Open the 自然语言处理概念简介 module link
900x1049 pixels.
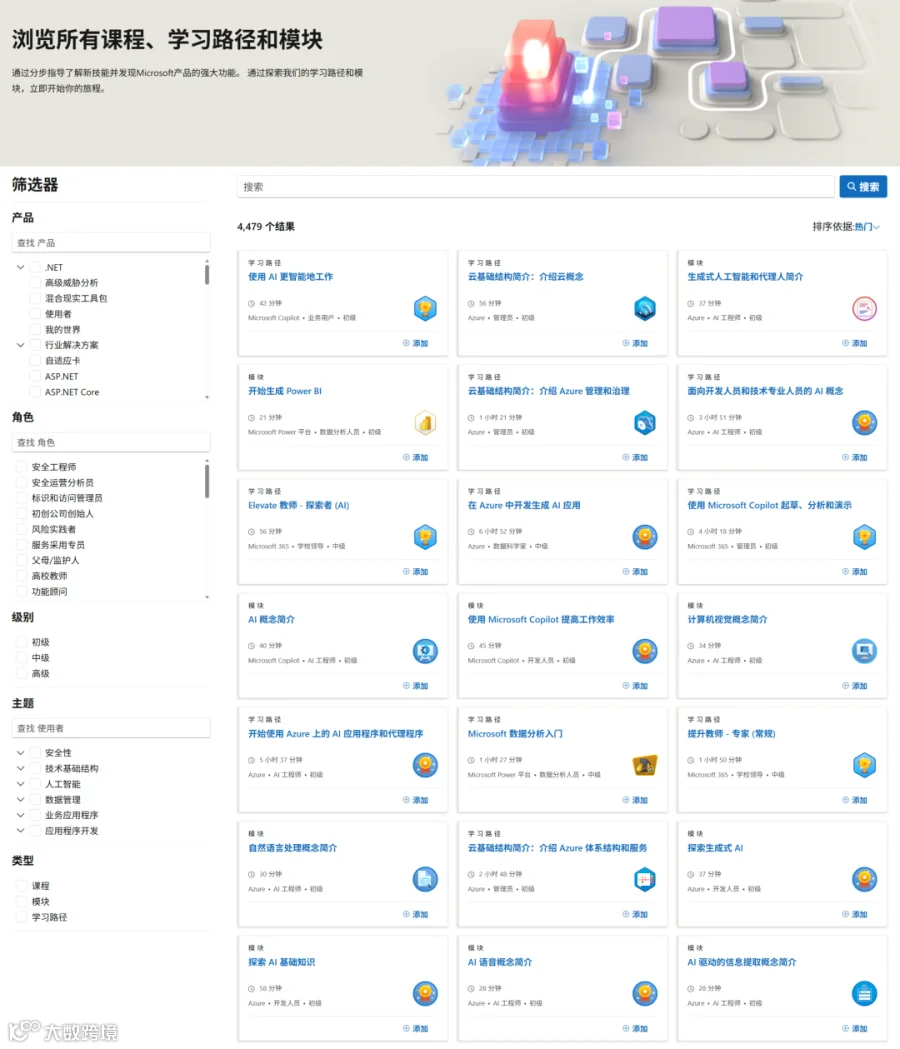pos(292,848)
